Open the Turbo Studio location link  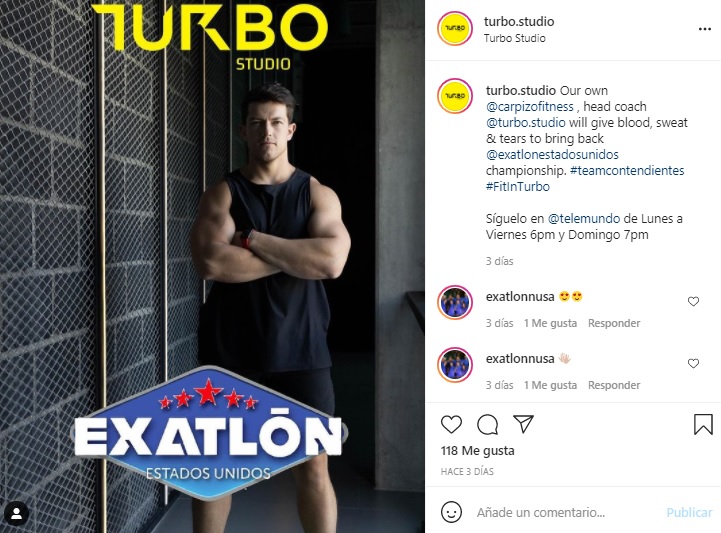pyautogui.click(x=515, y=38)
